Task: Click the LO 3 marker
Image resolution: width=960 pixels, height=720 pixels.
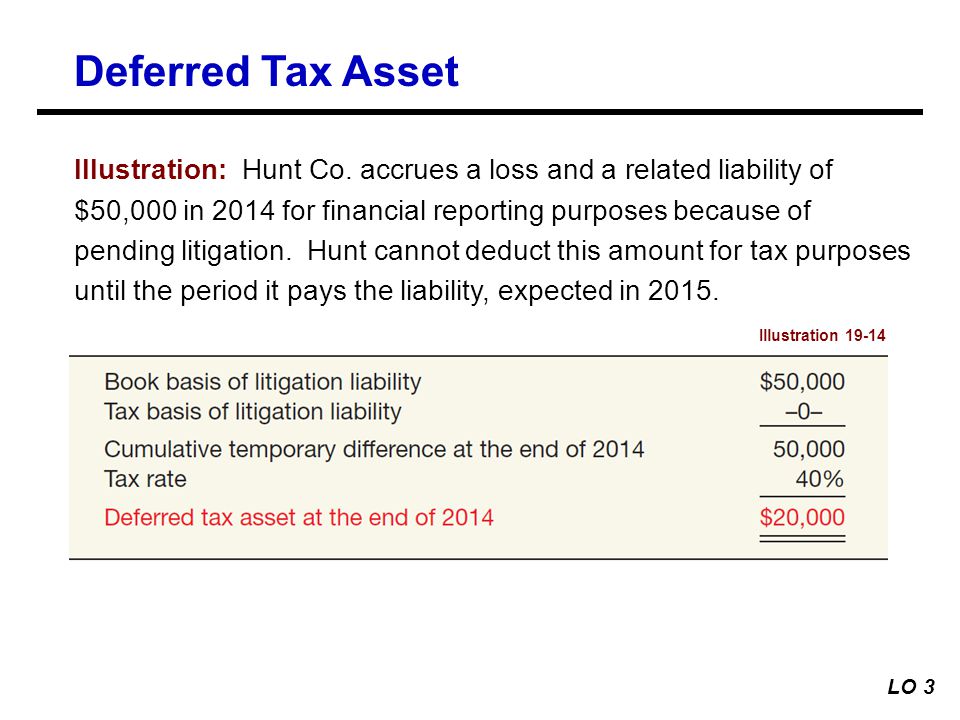Action: point(911,687)
